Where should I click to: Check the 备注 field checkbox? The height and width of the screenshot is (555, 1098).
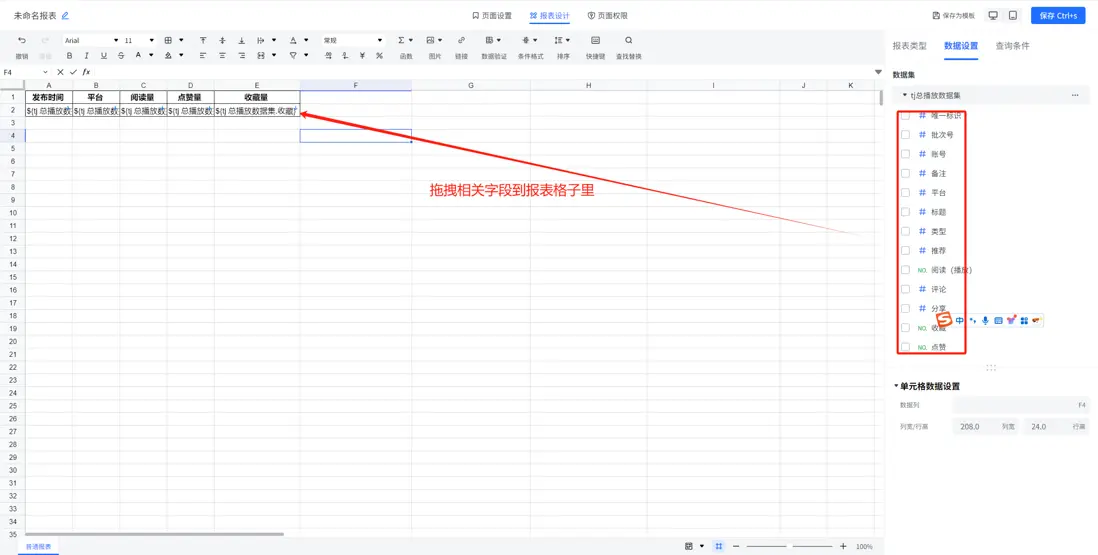click(905, 173)
